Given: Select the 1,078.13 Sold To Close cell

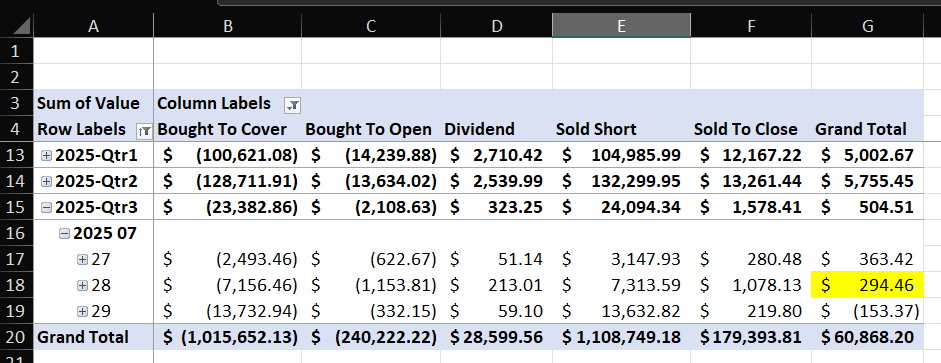Looking at the screenshot, I should [751, 285].
